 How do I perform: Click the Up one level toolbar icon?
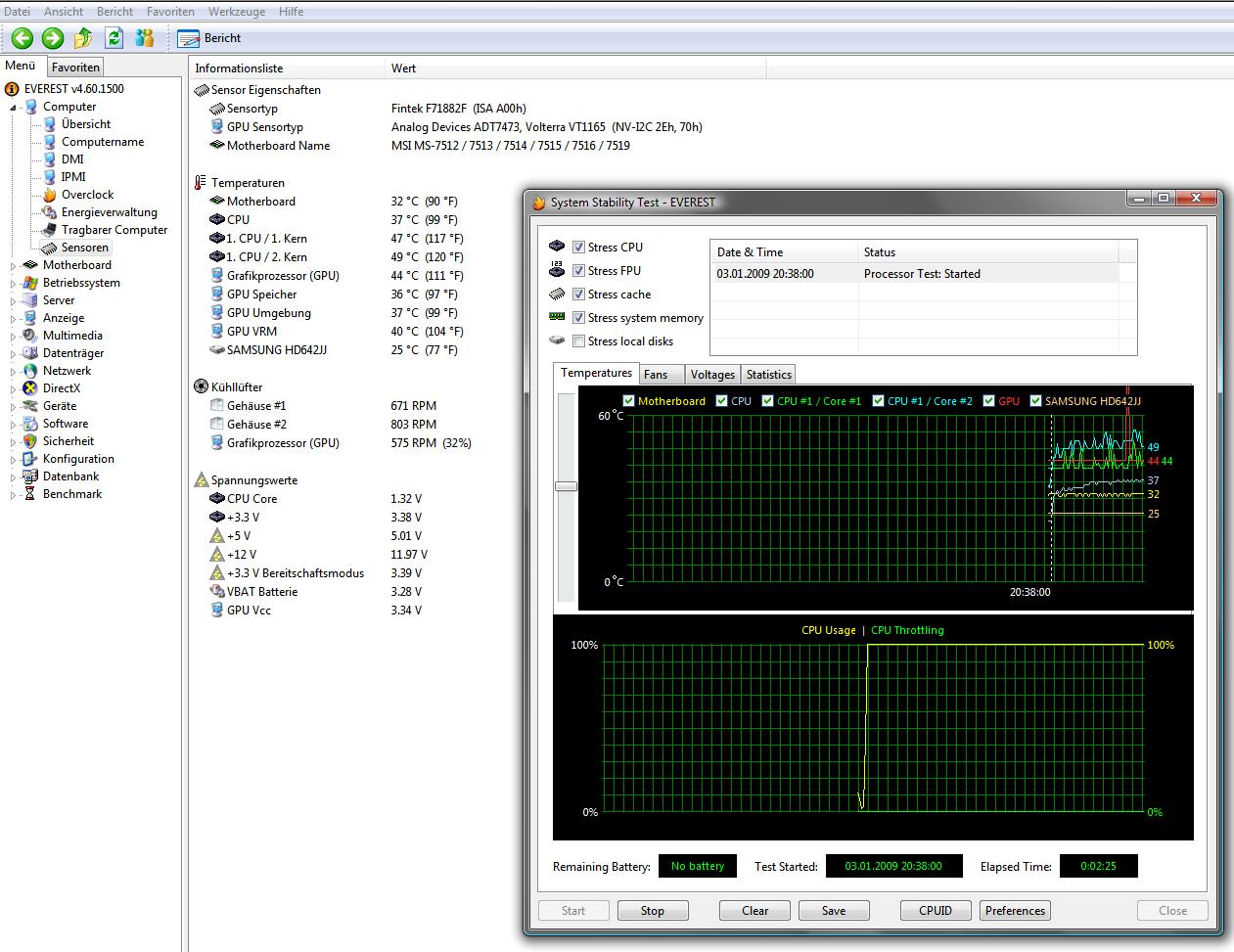click(83, 38)
